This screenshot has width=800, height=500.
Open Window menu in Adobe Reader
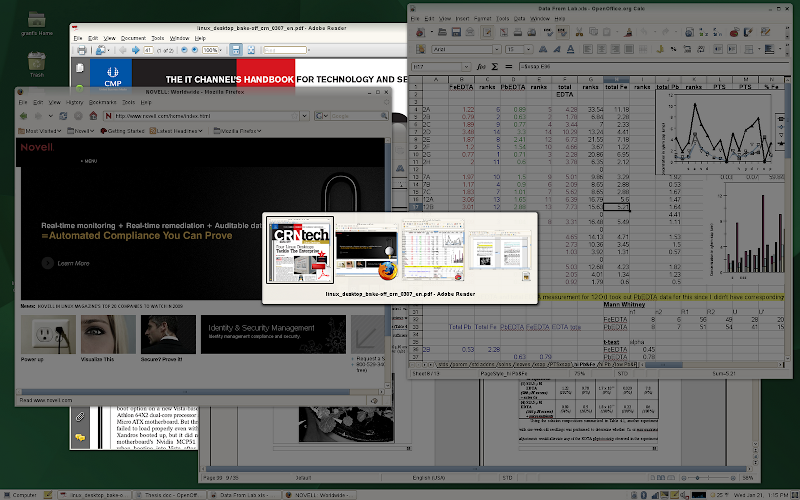(179, 38)
